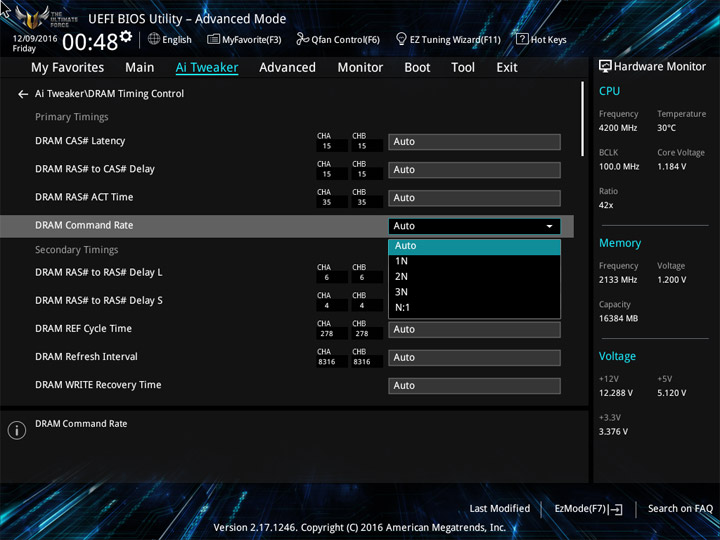The width and height of the screenshot is (720, 540).
Task: Click CPU temperature value 30°C
Action: (666, 128)
